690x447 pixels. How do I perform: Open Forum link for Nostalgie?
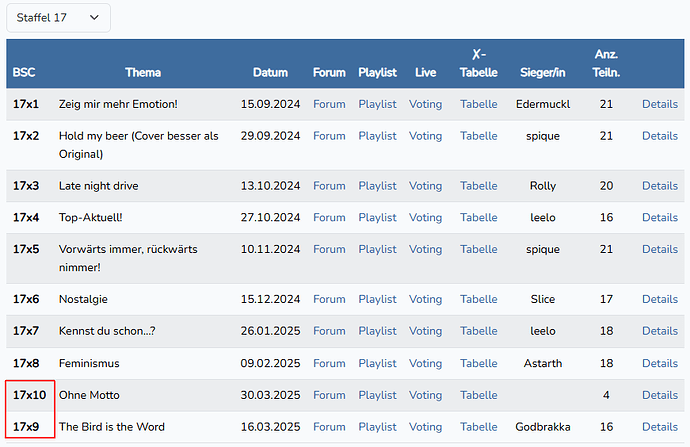tap(329, 300)
